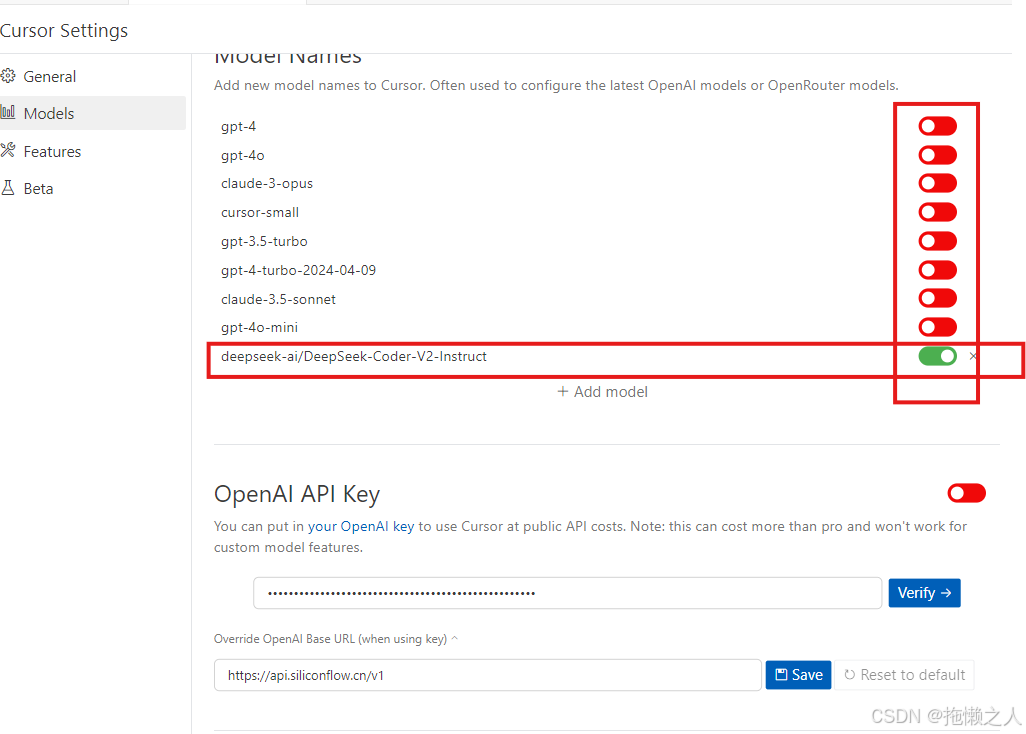Click the General gear icon
This screenshot has height=734, width=1026.
(x=8, y=76)
